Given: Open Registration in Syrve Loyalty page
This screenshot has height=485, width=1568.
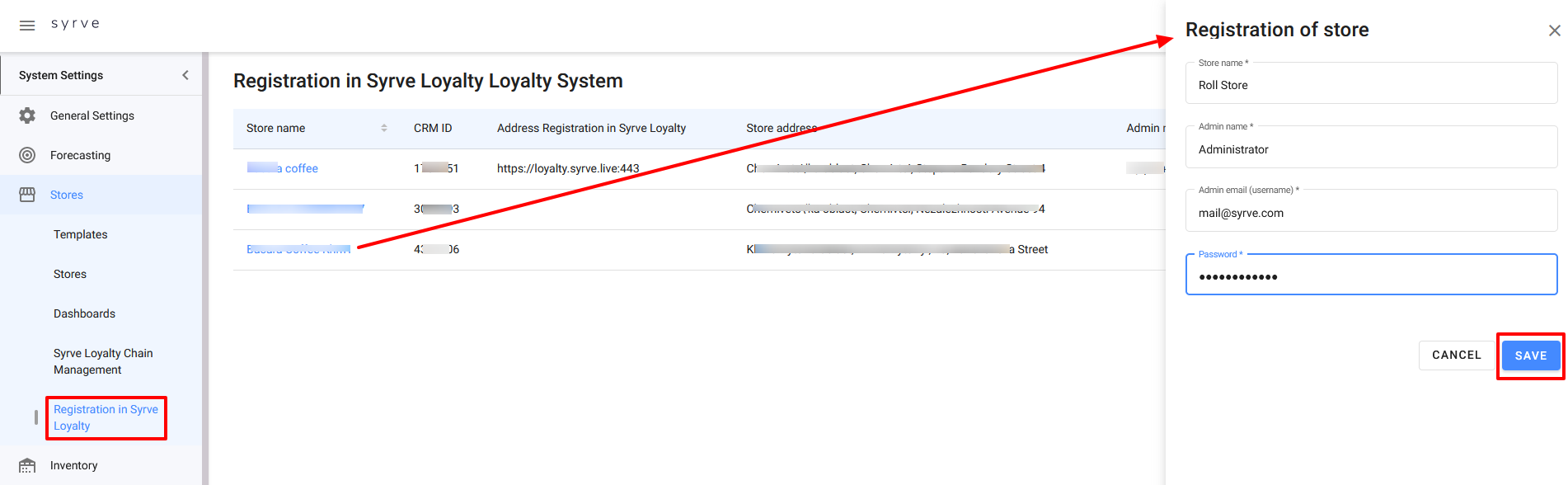Looking at the screenshot, I should coord(106,417).
